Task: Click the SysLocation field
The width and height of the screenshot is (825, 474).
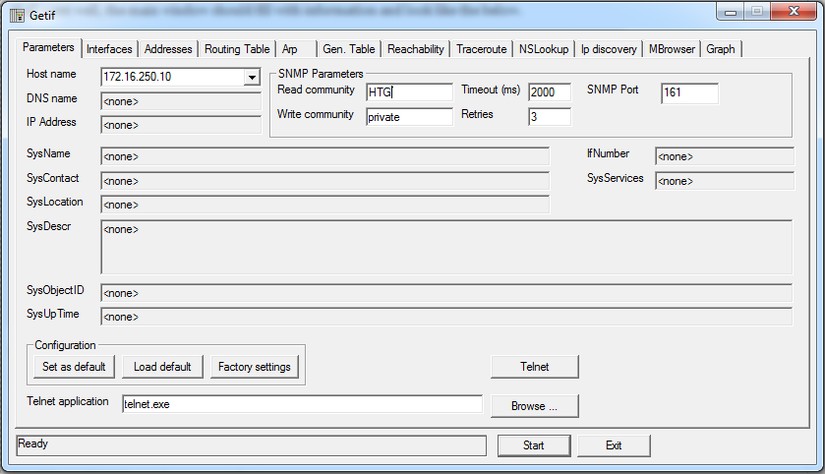Action: [x=325, y=205]
